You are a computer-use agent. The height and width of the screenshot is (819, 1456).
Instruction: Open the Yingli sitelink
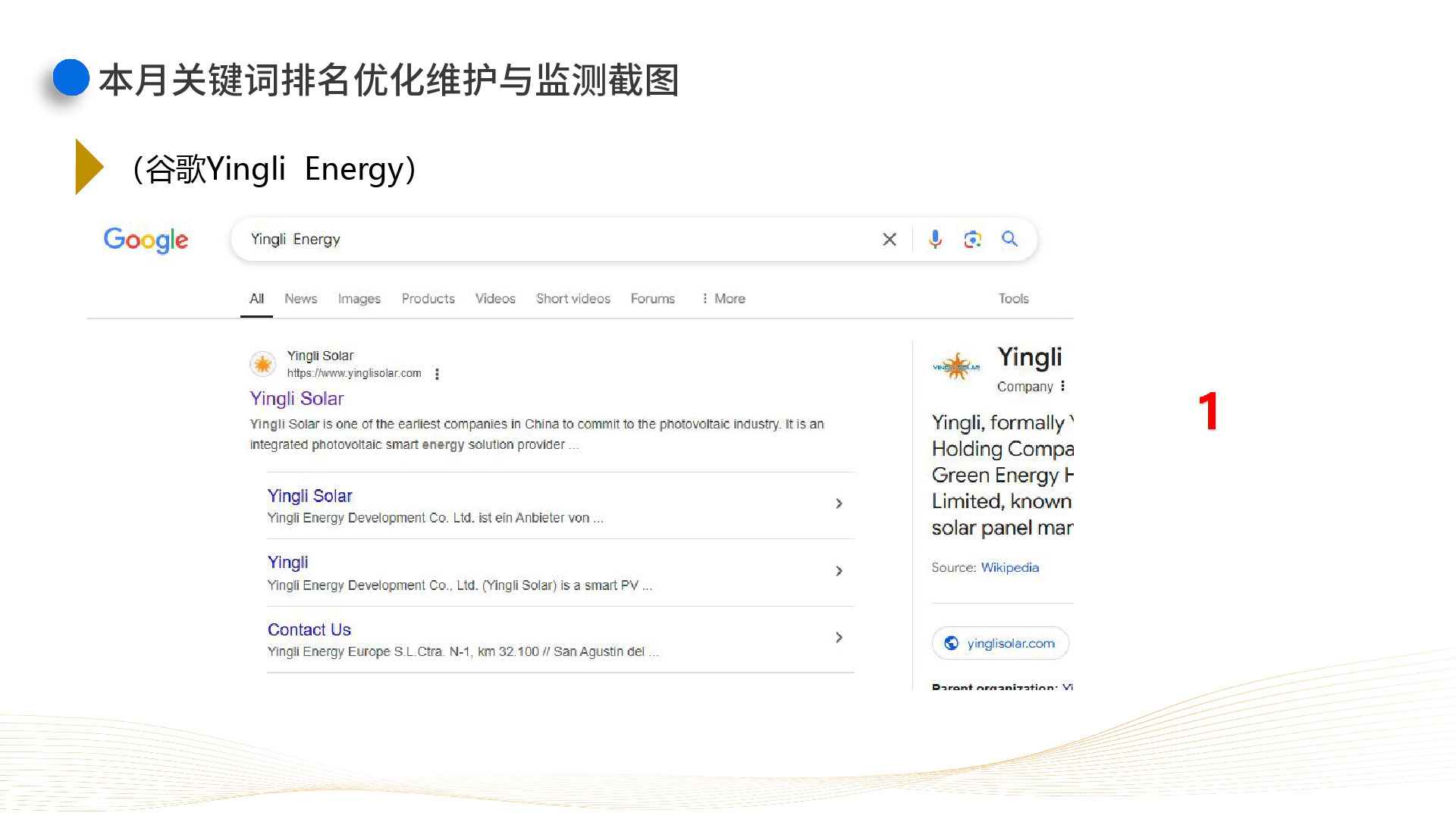click(x=288, y=563)
